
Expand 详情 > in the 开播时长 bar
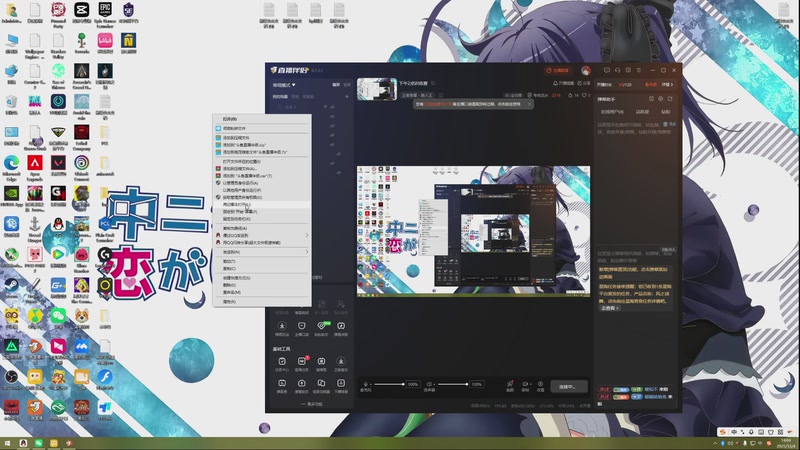667,85
